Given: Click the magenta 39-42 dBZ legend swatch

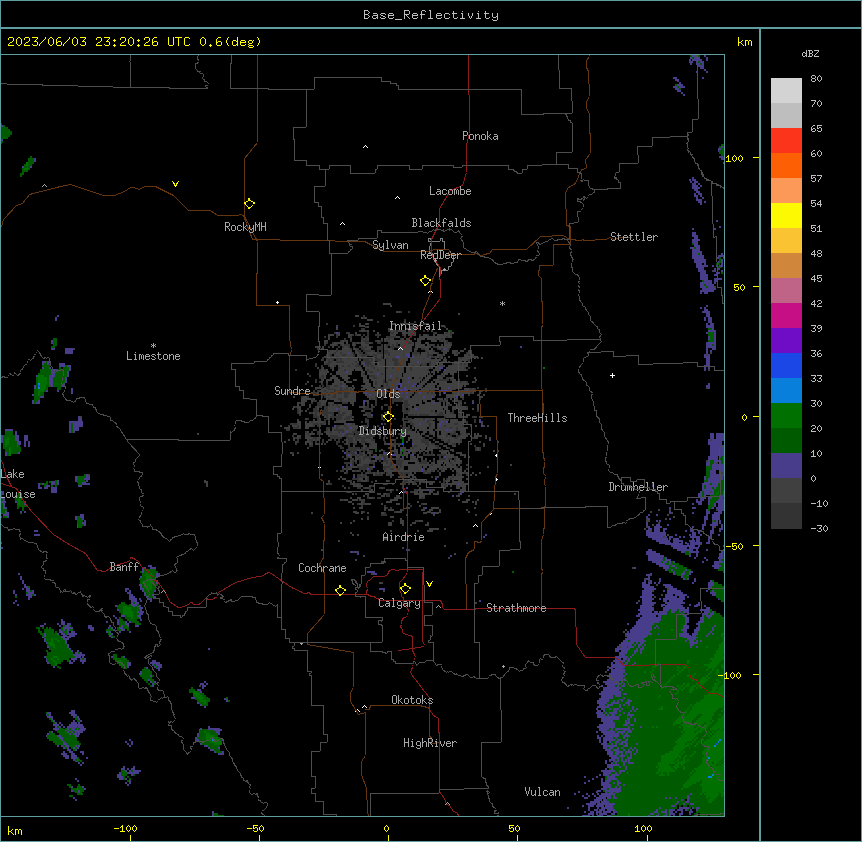Looking at the screenshot, I should (786, 315).
